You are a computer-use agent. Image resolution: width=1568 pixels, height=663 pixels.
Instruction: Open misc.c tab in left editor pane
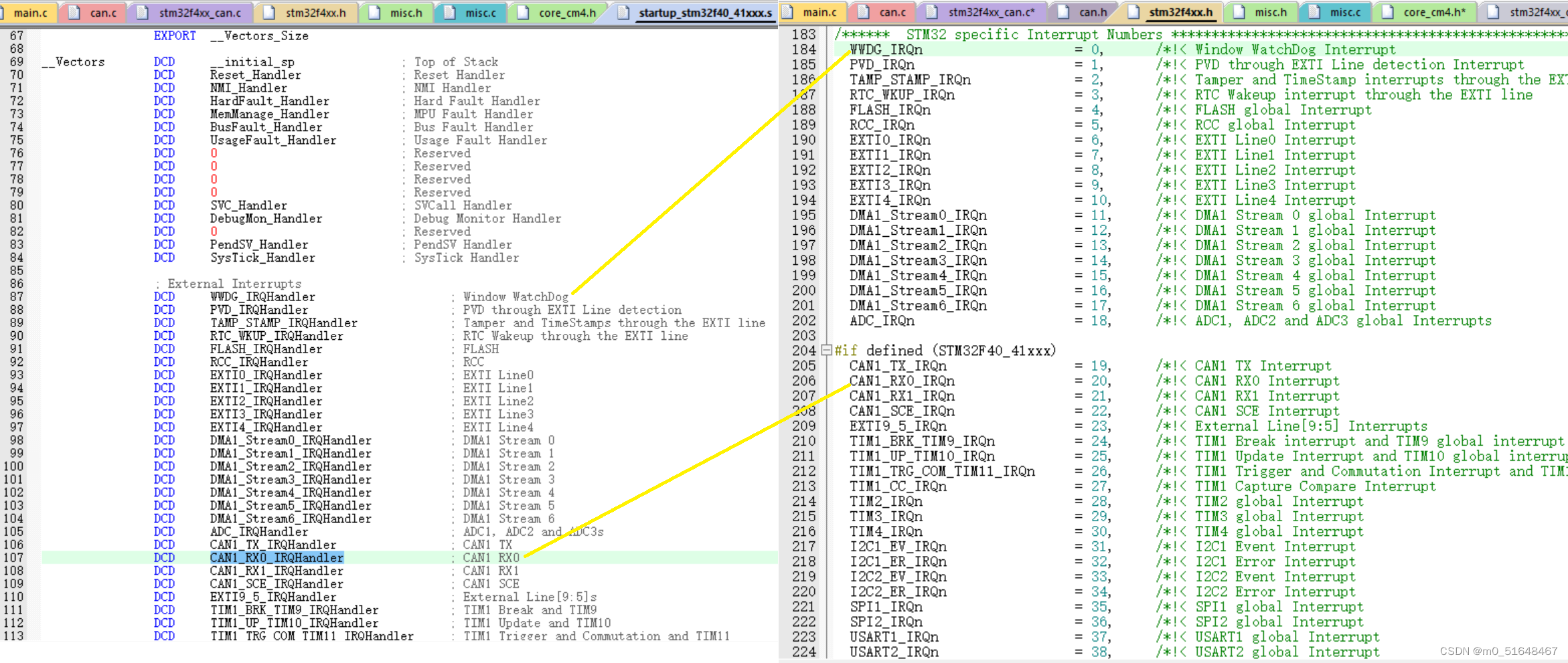(x=472, y=12)
